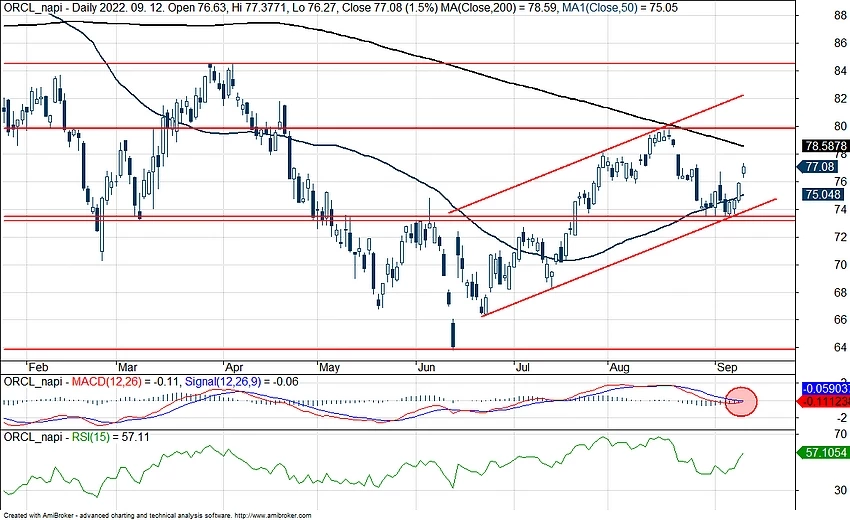The height and width of the screenshot is (520, 850).
Task: Click the 86 price axis label
Action: click(x=841, y=43)
